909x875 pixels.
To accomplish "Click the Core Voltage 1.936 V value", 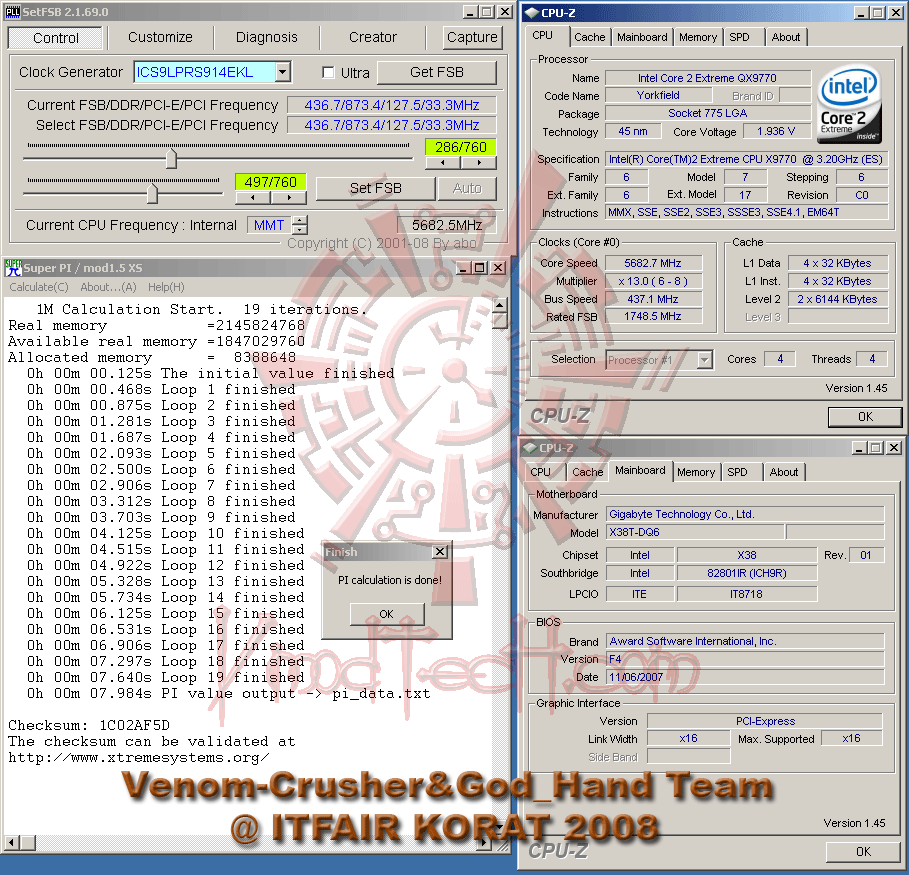I will pyautogui.click(x=776, y=132).
